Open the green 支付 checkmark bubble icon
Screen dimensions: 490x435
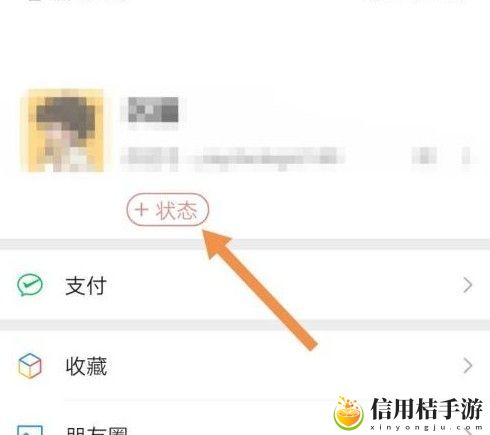[x=30, y=285]
